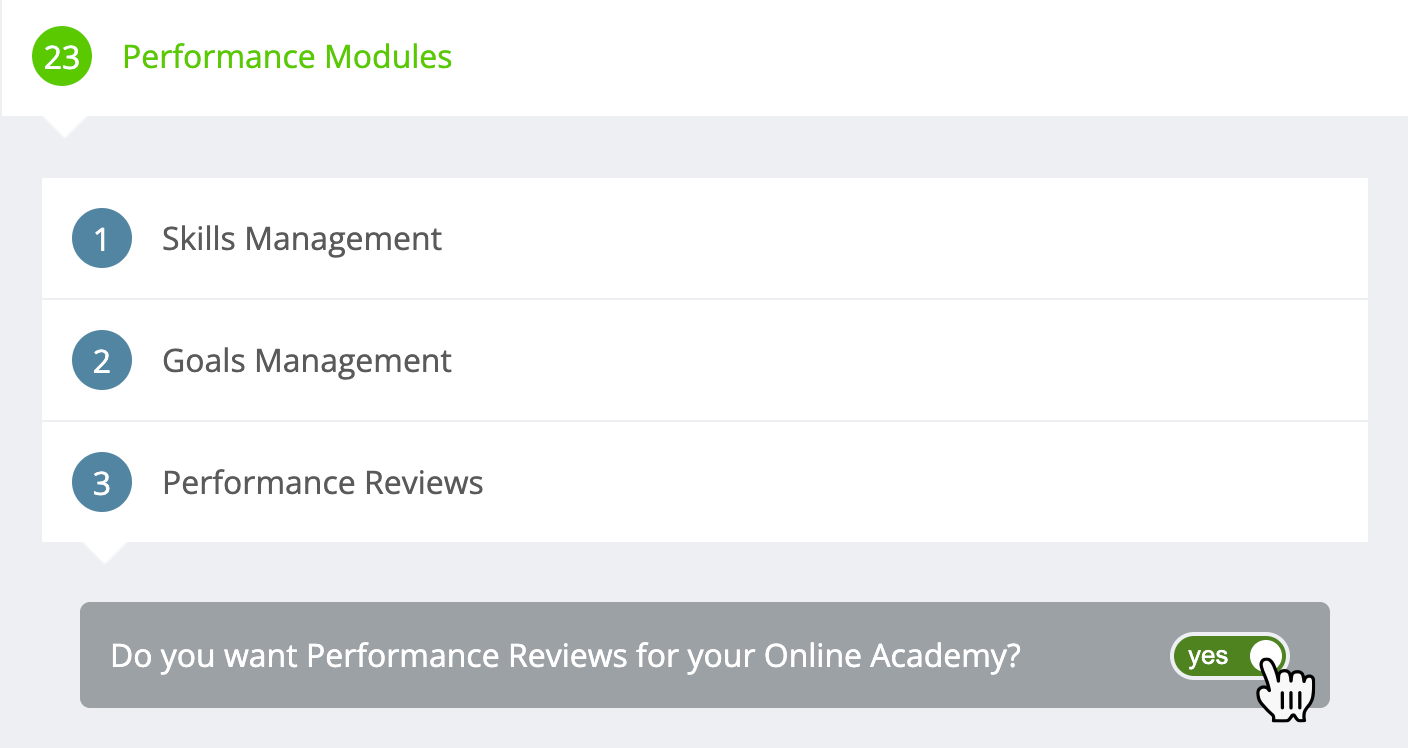Select the Goals Management module title
This screenshot has width=1408, height=748.
coord(307,361)
